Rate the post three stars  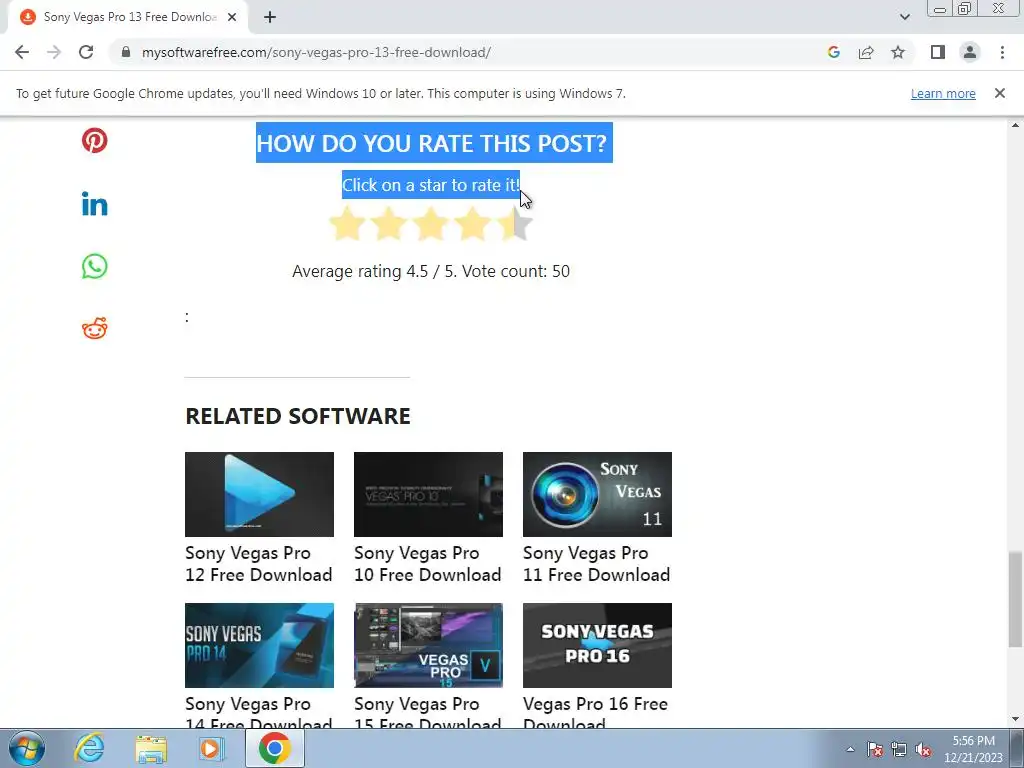[430, 224]
